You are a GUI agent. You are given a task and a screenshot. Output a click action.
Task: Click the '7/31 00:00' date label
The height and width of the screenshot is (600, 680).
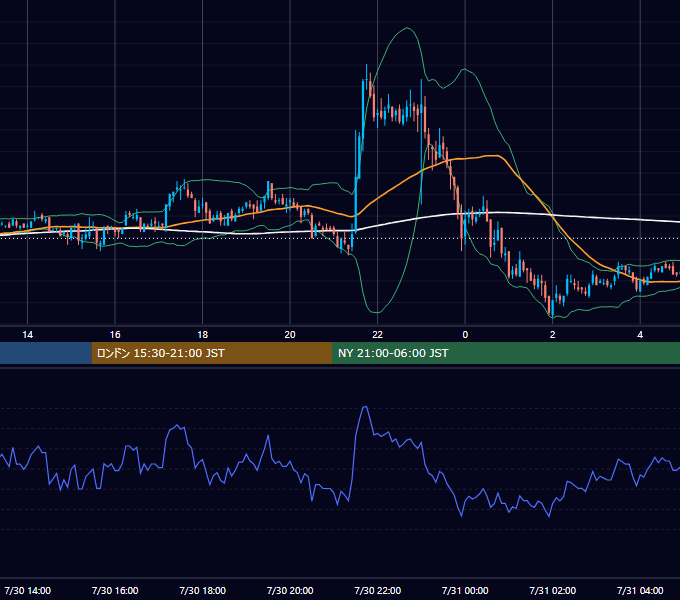465,590
